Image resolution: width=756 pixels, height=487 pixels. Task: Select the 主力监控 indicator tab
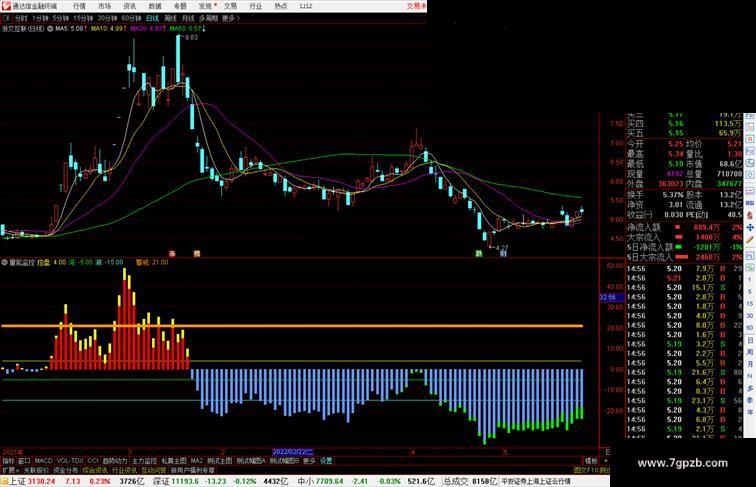point(144,461)
